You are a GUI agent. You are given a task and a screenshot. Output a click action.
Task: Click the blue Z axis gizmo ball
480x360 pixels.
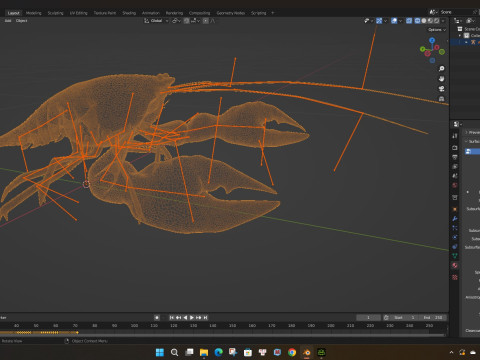(432, 40)
